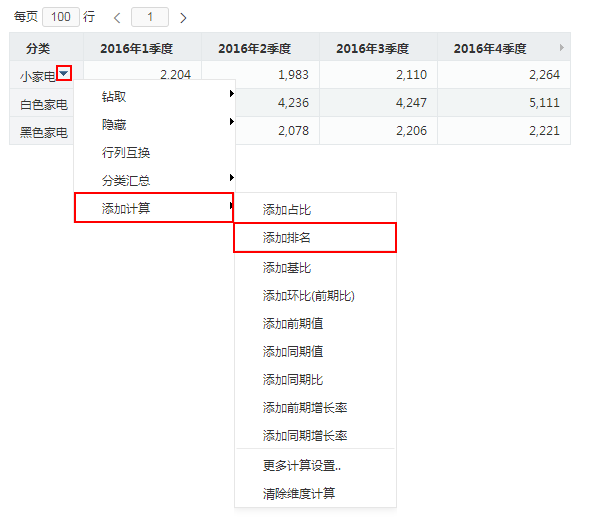Choose 添加排名 option
The height and width of the screenshot is (525, 597).
click(x=315, y=238)
